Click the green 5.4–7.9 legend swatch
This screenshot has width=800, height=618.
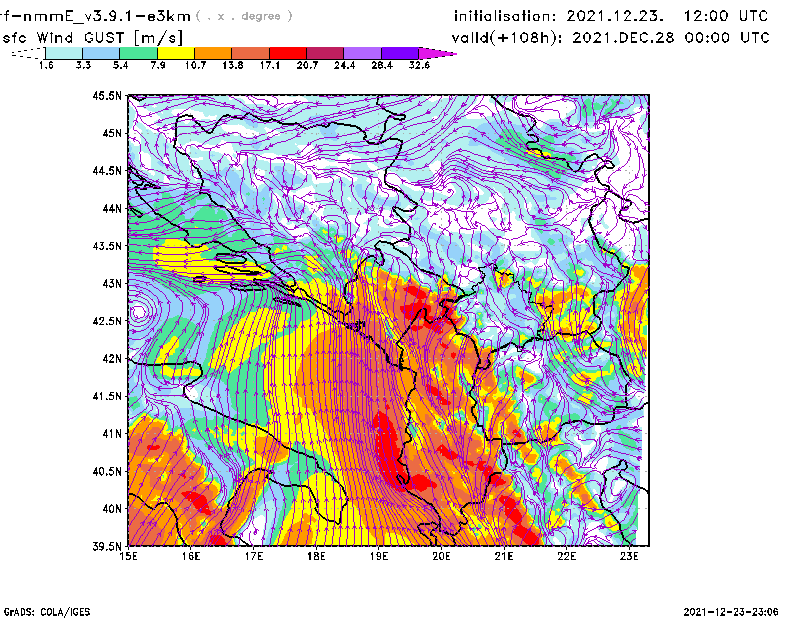click(x=138, y=53)
